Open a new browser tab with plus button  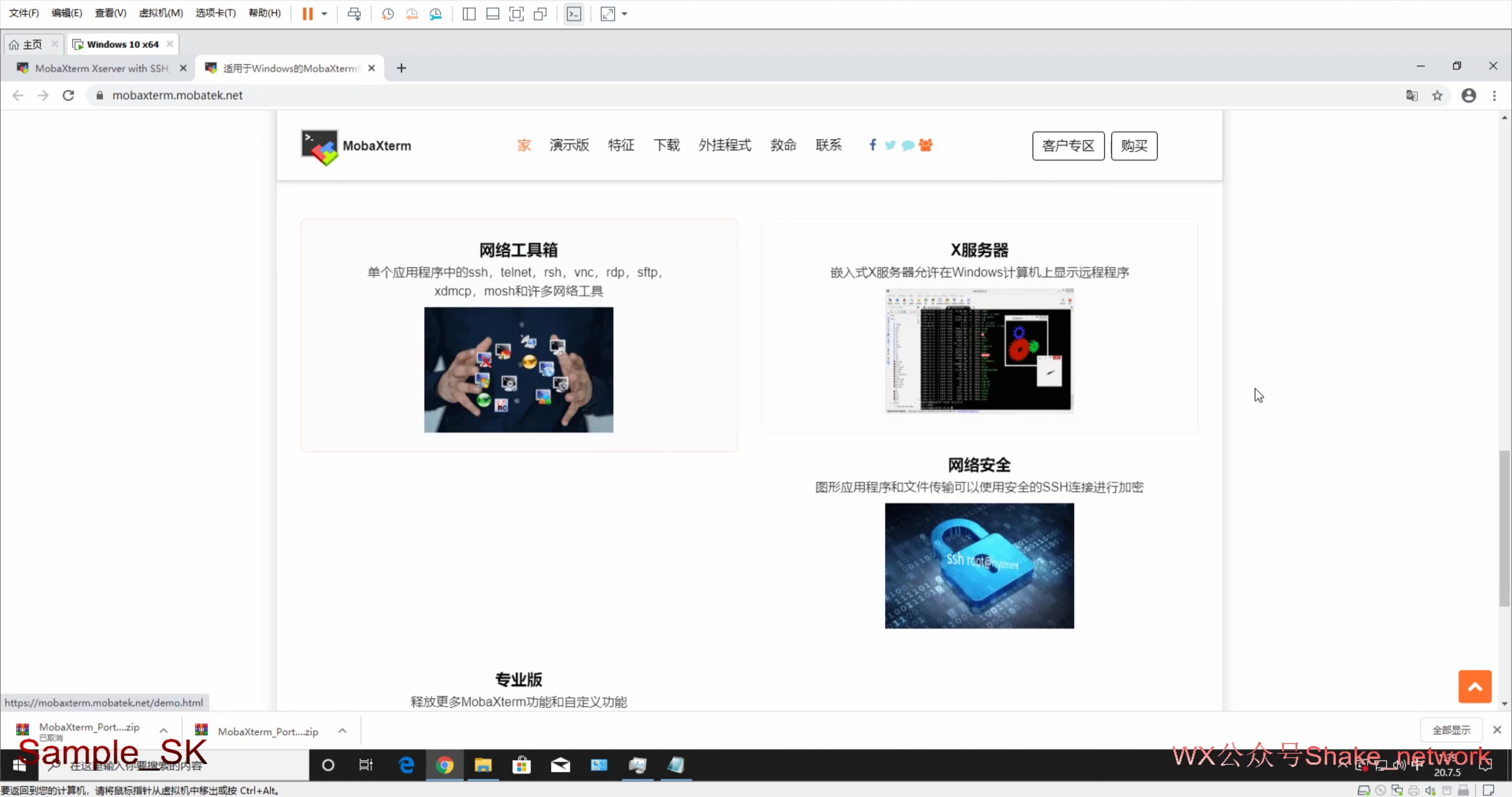click(x=402, y=68)
